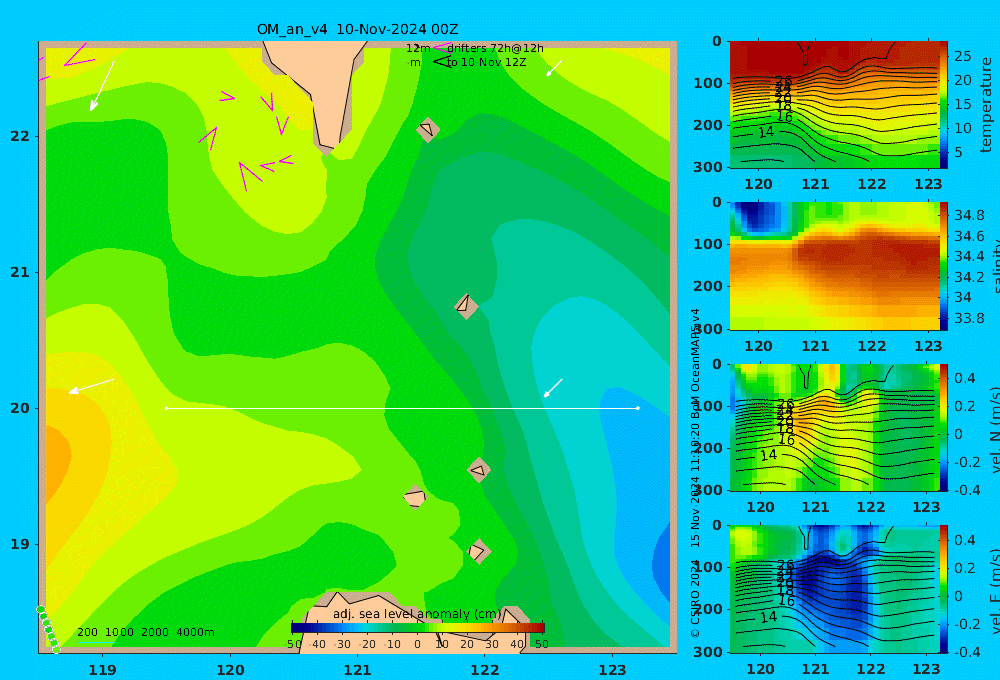Screen dimensions: 1000x680
Task: Click the white drifter arrow near 20.2N 119E
Action: coord(91,386)
